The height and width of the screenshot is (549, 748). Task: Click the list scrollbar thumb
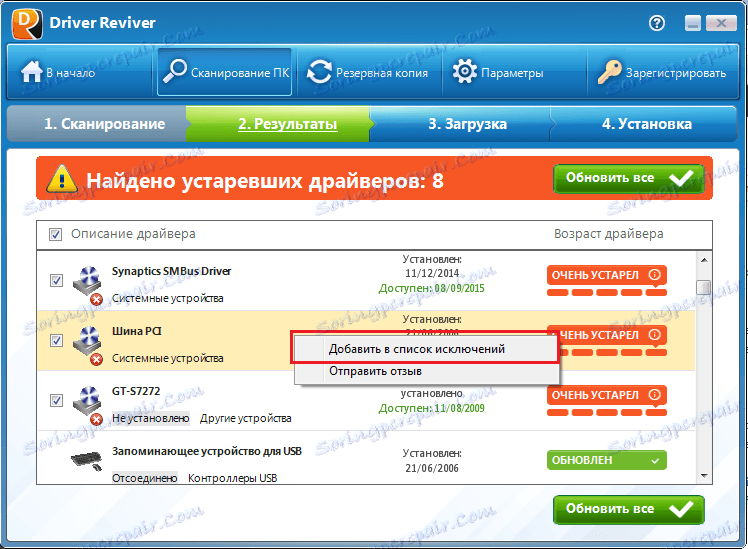click(x=703, y=288)
